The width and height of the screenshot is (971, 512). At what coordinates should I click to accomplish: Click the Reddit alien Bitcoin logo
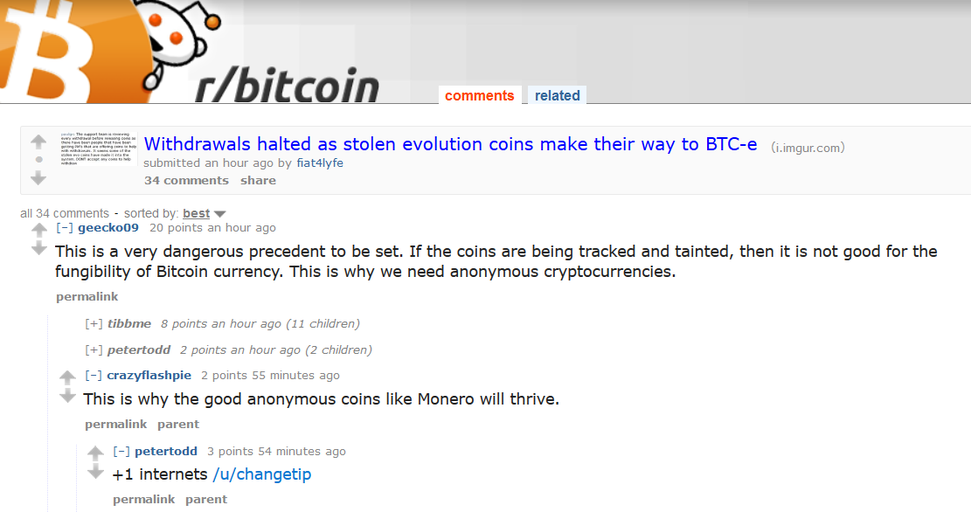coord(110,51)
